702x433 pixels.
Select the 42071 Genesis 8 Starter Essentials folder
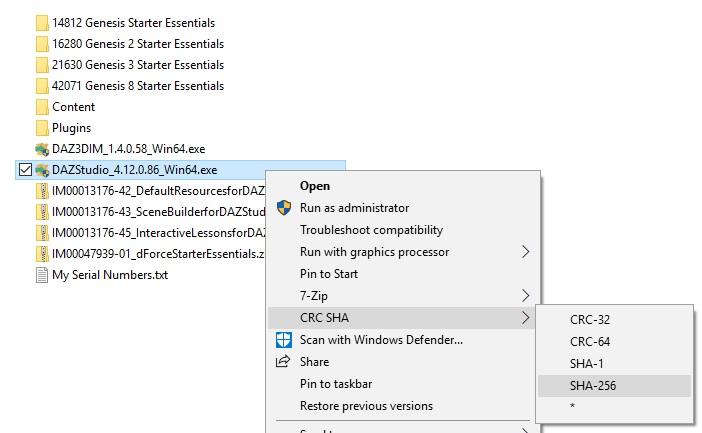(x=137, y=86)
